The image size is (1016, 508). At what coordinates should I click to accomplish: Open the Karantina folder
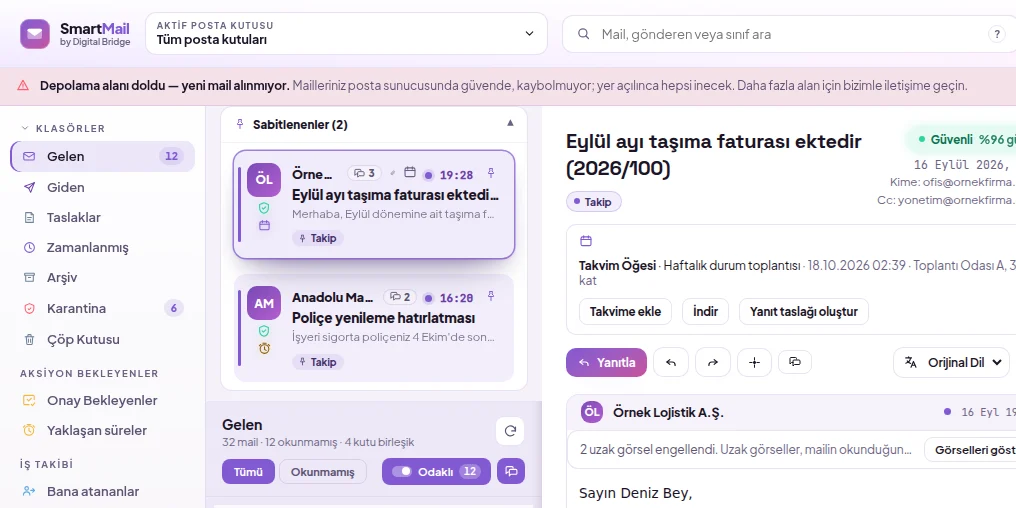tap(102, 308)
